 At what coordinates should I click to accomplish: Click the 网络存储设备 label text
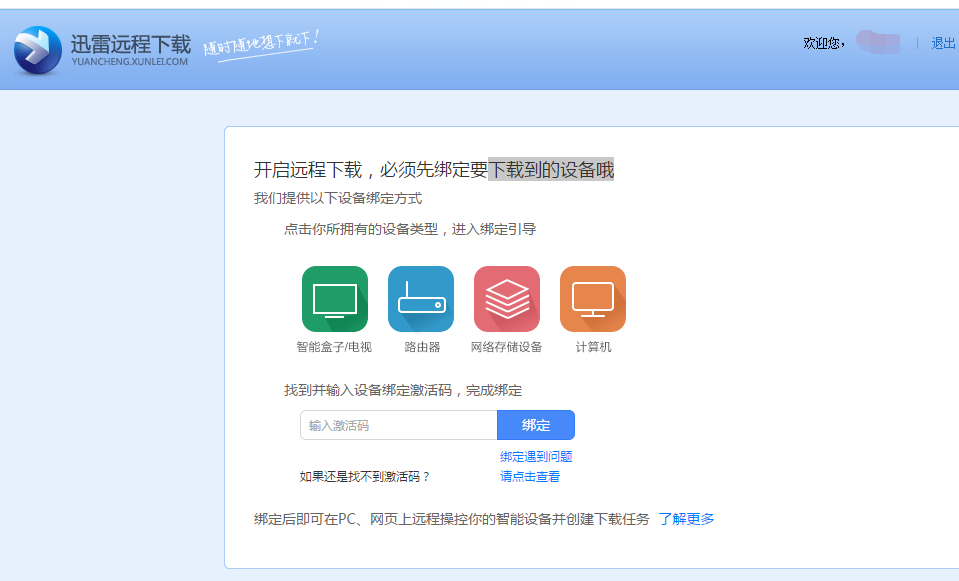506,345
